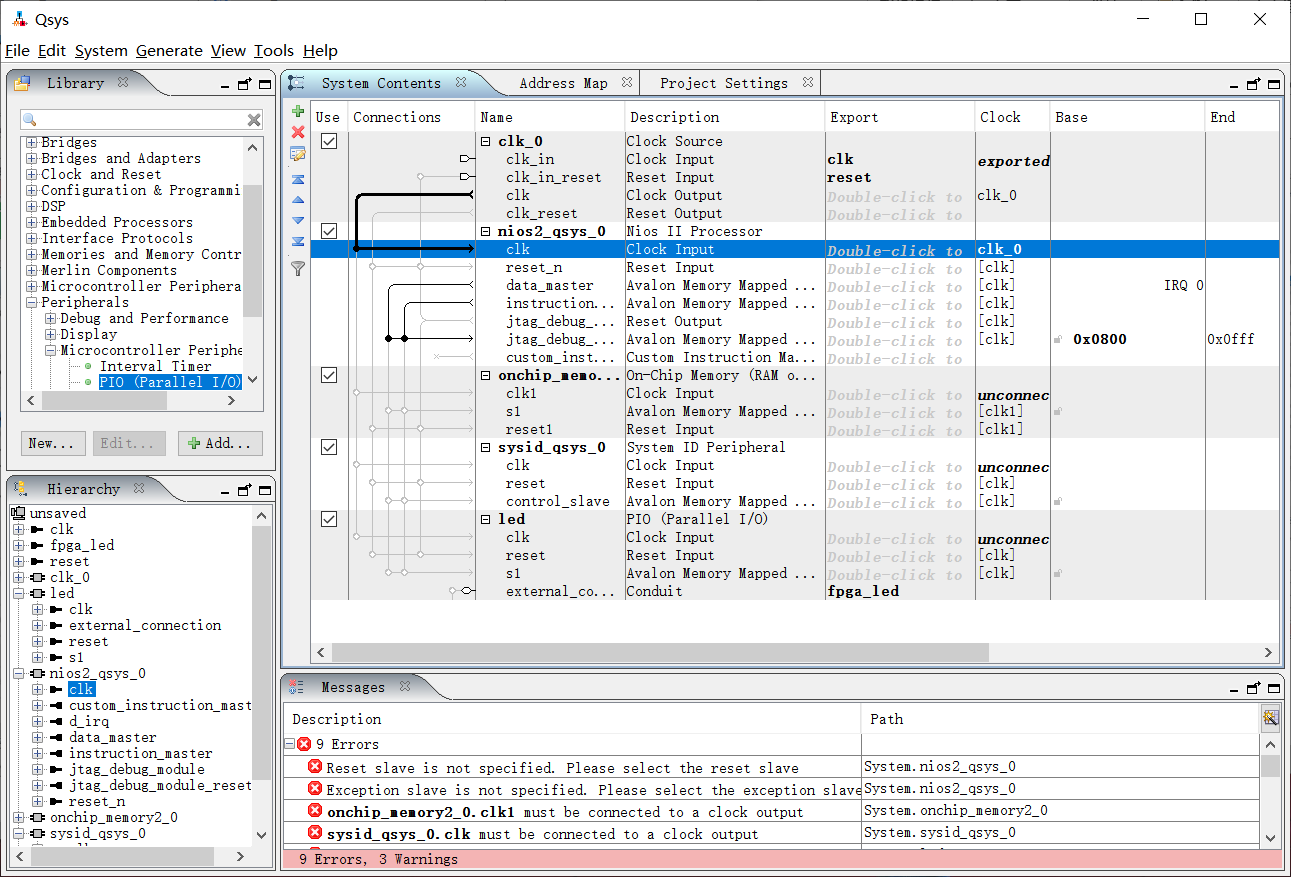1291x877 pixels.
Task: Switch to the Address Map tab
Action: click(x=563, y=84)
